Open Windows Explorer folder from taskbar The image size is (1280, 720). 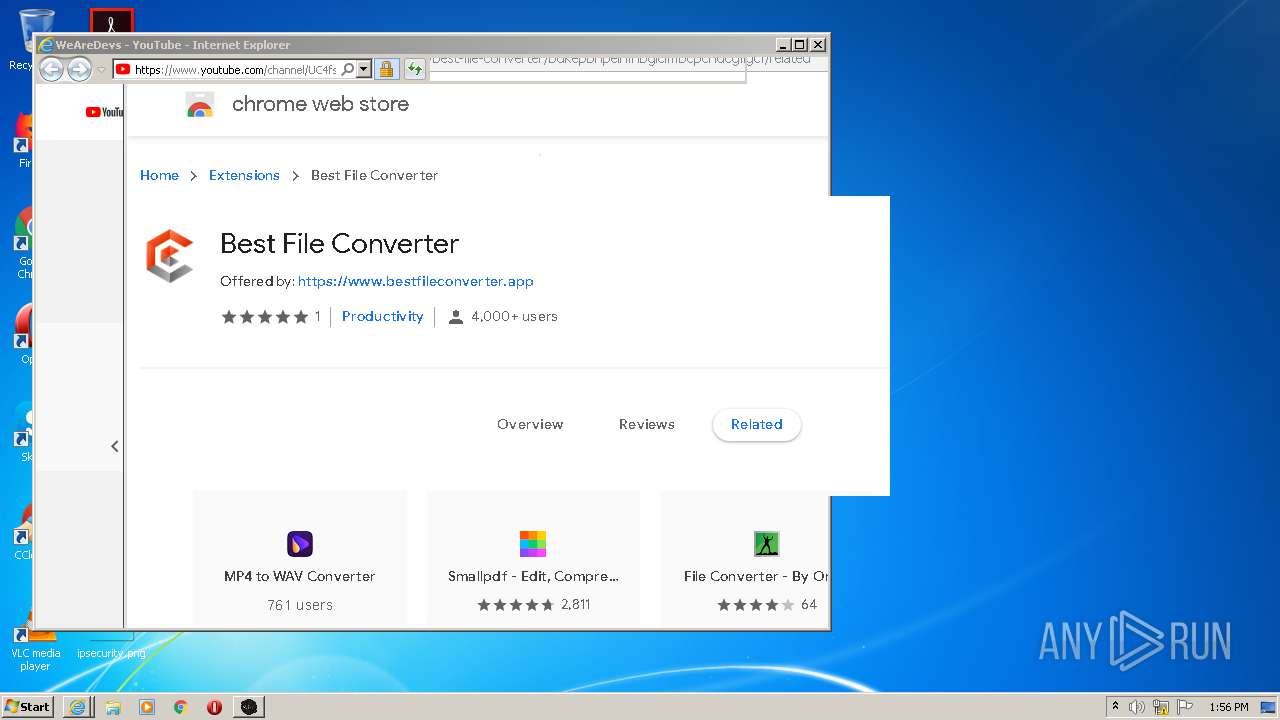click(x=113, y=707)
